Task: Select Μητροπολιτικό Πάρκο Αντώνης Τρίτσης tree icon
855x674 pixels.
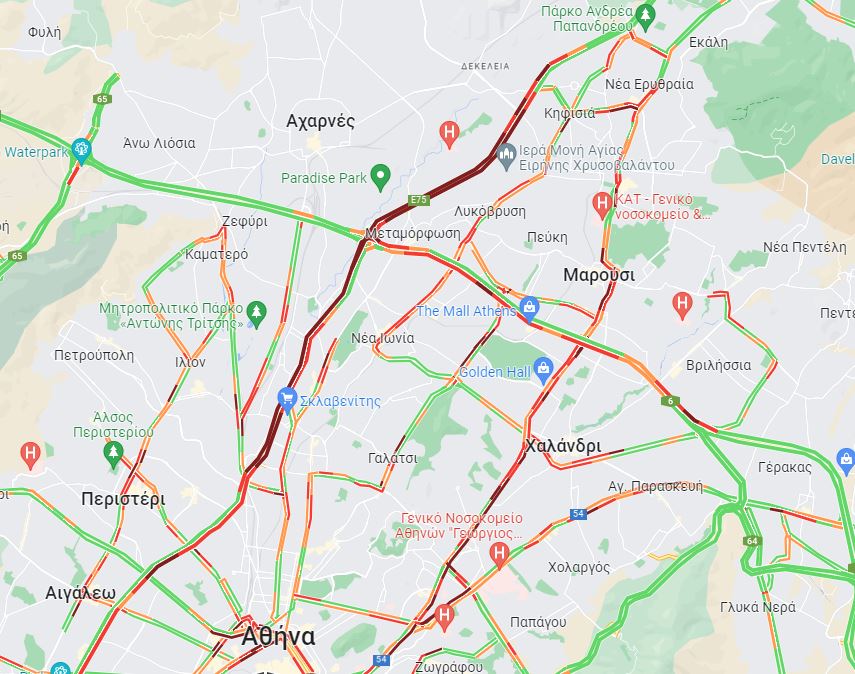Action: (x=256, y=314)
